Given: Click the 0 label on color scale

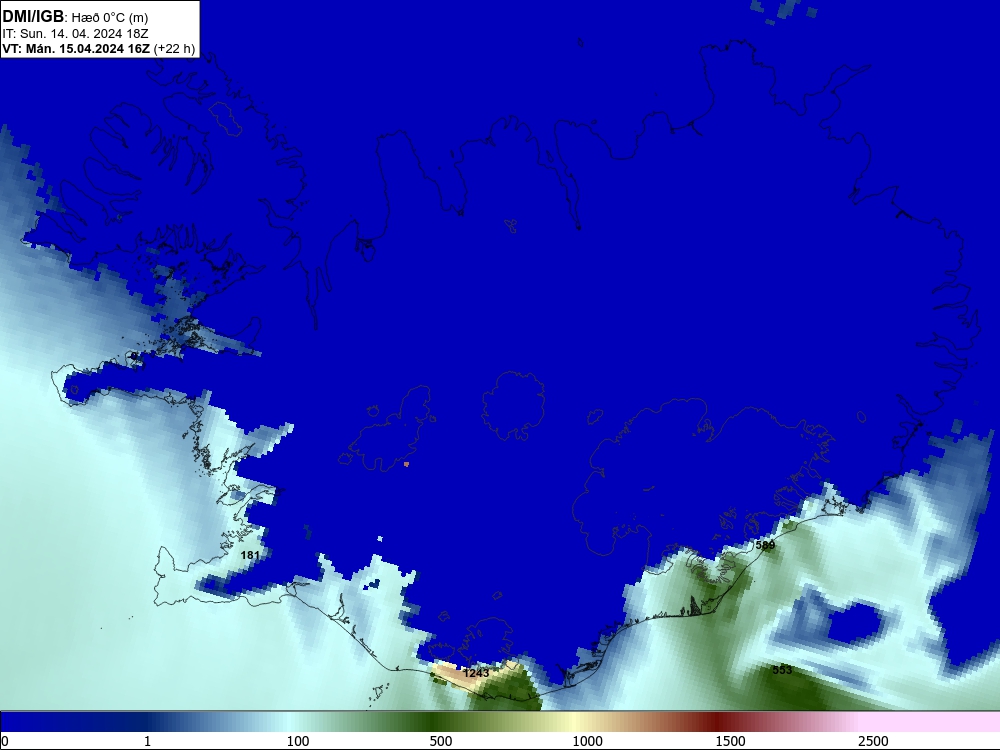Looking at the screenshot, I should [x=5, y=741].
